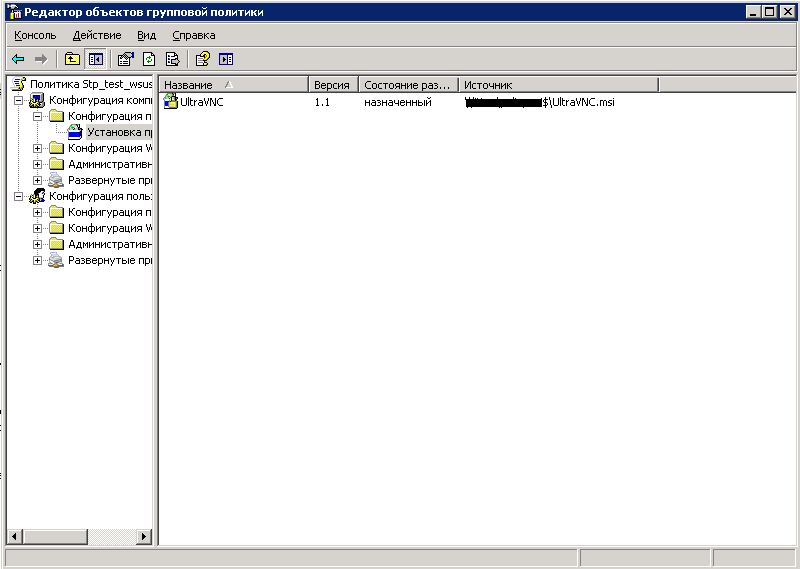Screen dimensions: 800x569
Task: Close the group policy editor window
Action: tap(788, 12)
